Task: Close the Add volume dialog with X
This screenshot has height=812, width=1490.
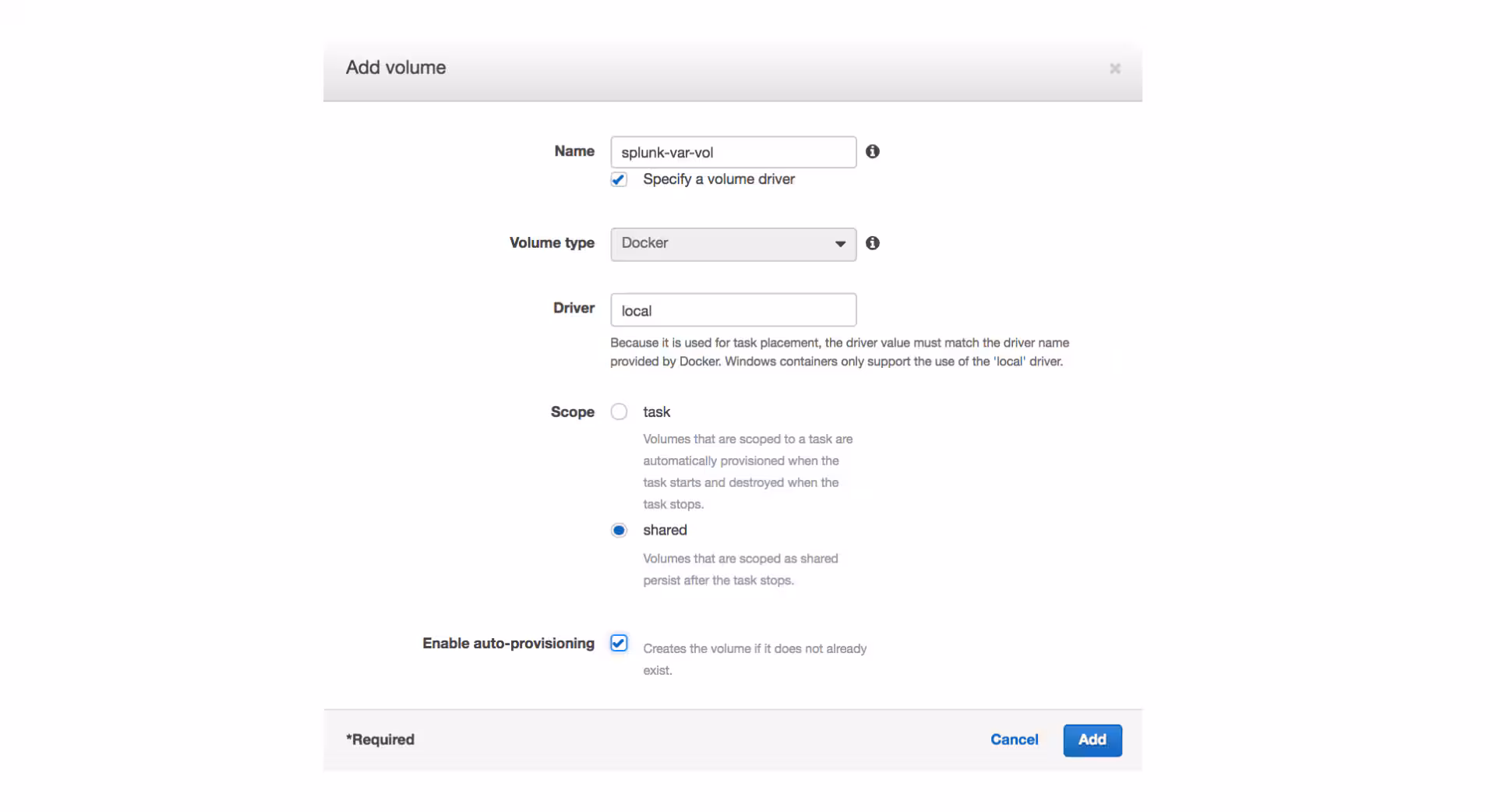Action: click(1114, 69)
